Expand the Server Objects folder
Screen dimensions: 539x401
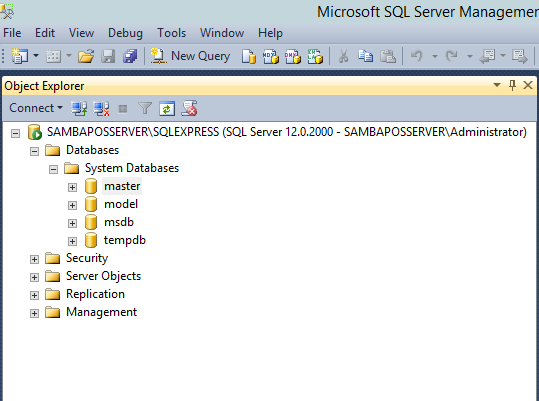(34, 277)
